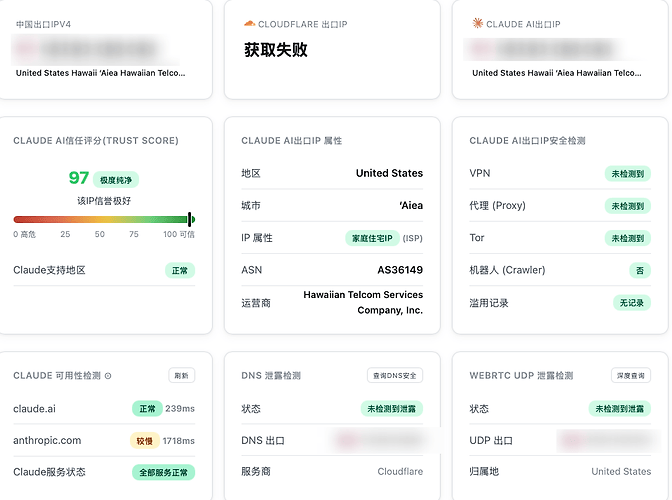Click the 代理 (Proxy) 未检测到 badge
This screenshot has height=500, width=672.
click(627, 206)
